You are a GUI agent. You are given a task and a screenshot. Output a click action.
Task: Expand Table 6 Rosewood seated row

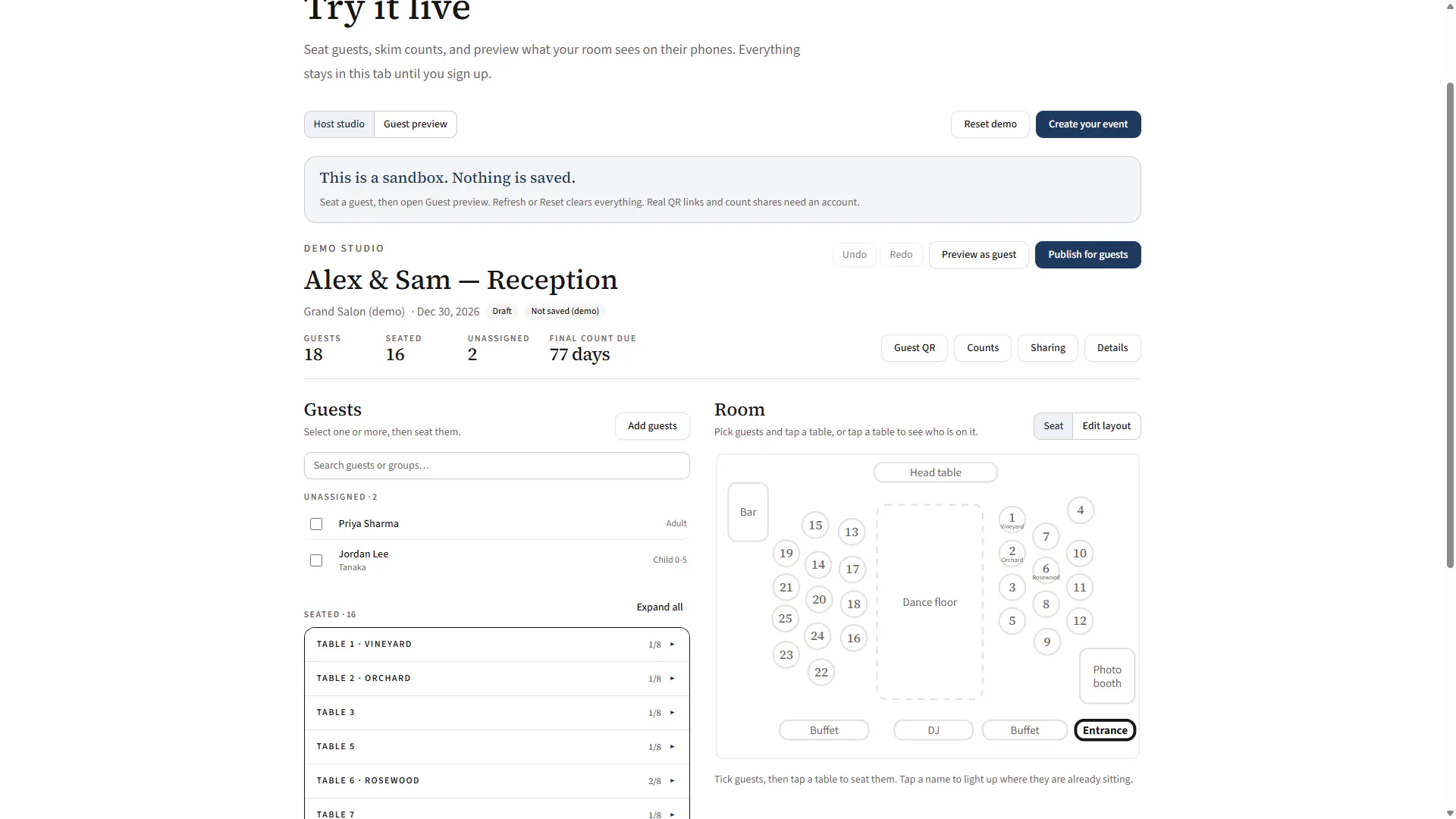pyautogui.click(x=497, y=781)
